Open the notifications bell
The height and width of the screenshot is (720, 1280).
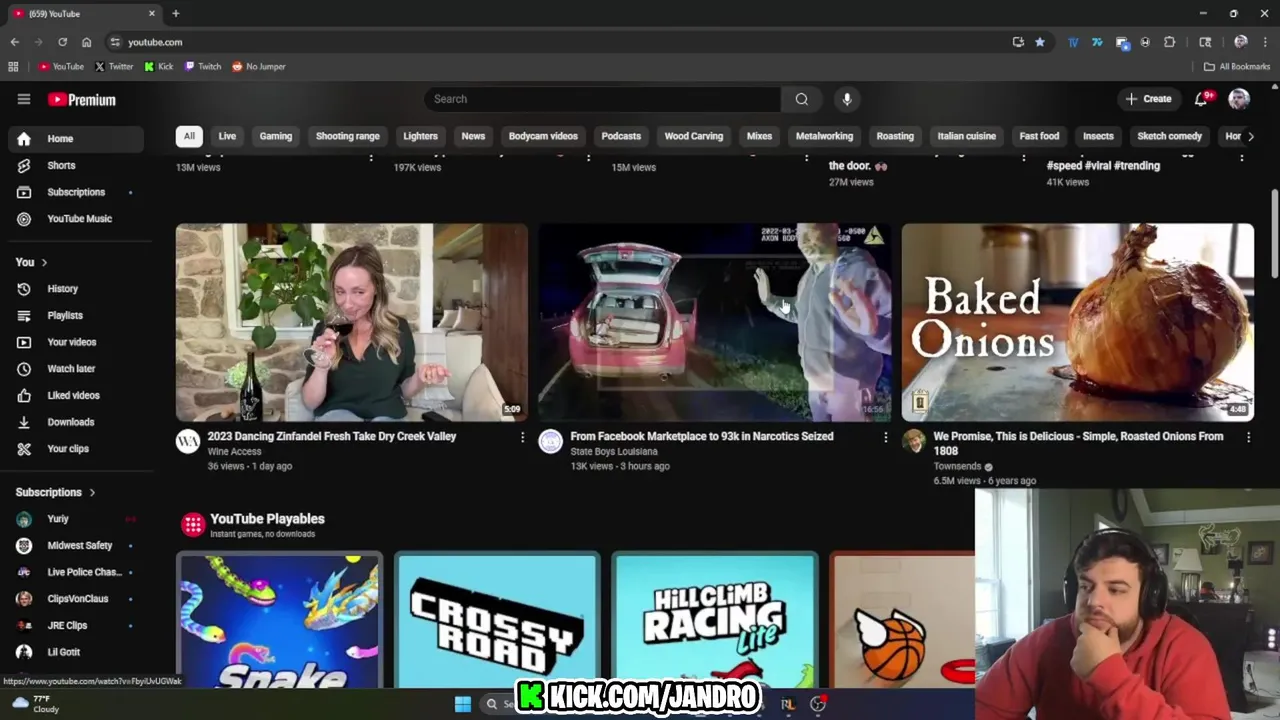[x=1202, y=99]
